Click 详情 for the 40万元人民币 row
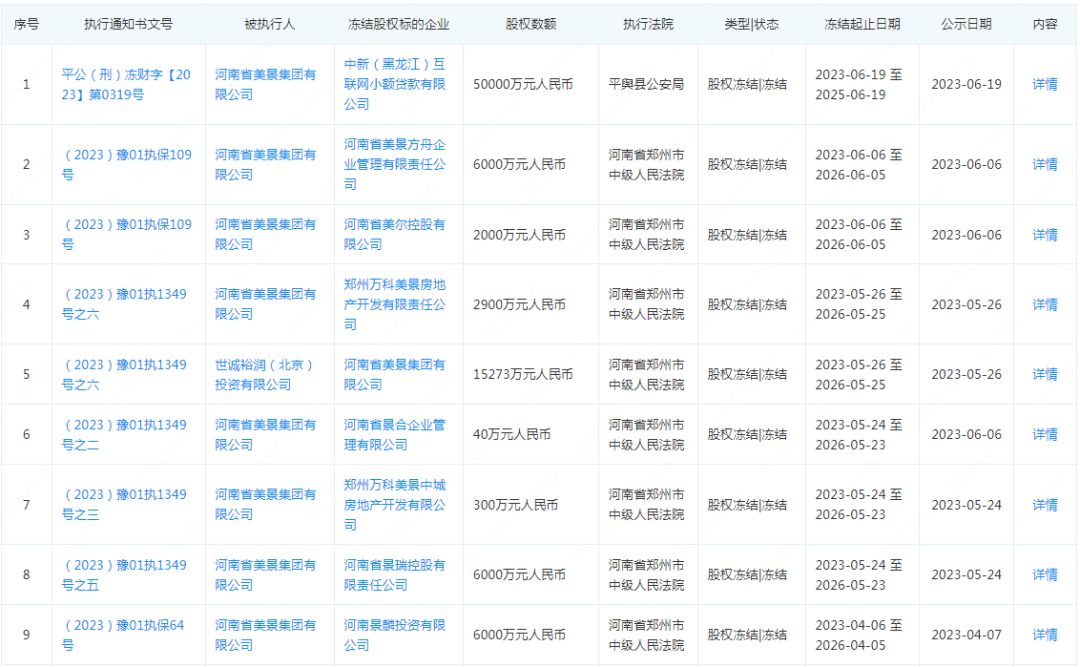The height and width of the screenshot is (667, 1080). coord(1045,434)
